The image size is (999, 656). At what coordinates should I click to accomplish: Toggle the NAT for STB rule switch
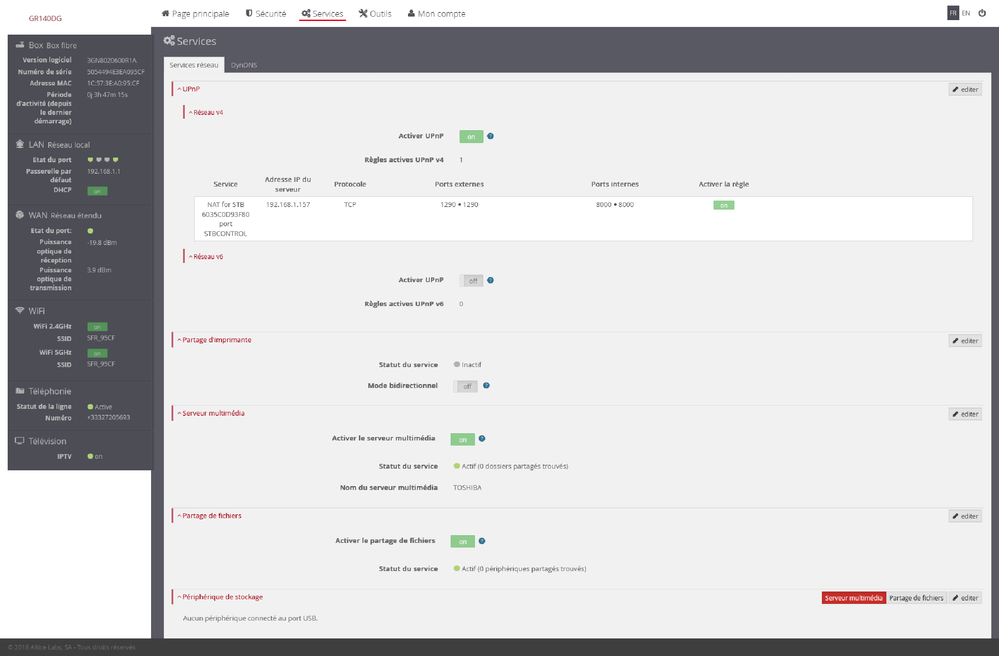click(x=722, y=205)
